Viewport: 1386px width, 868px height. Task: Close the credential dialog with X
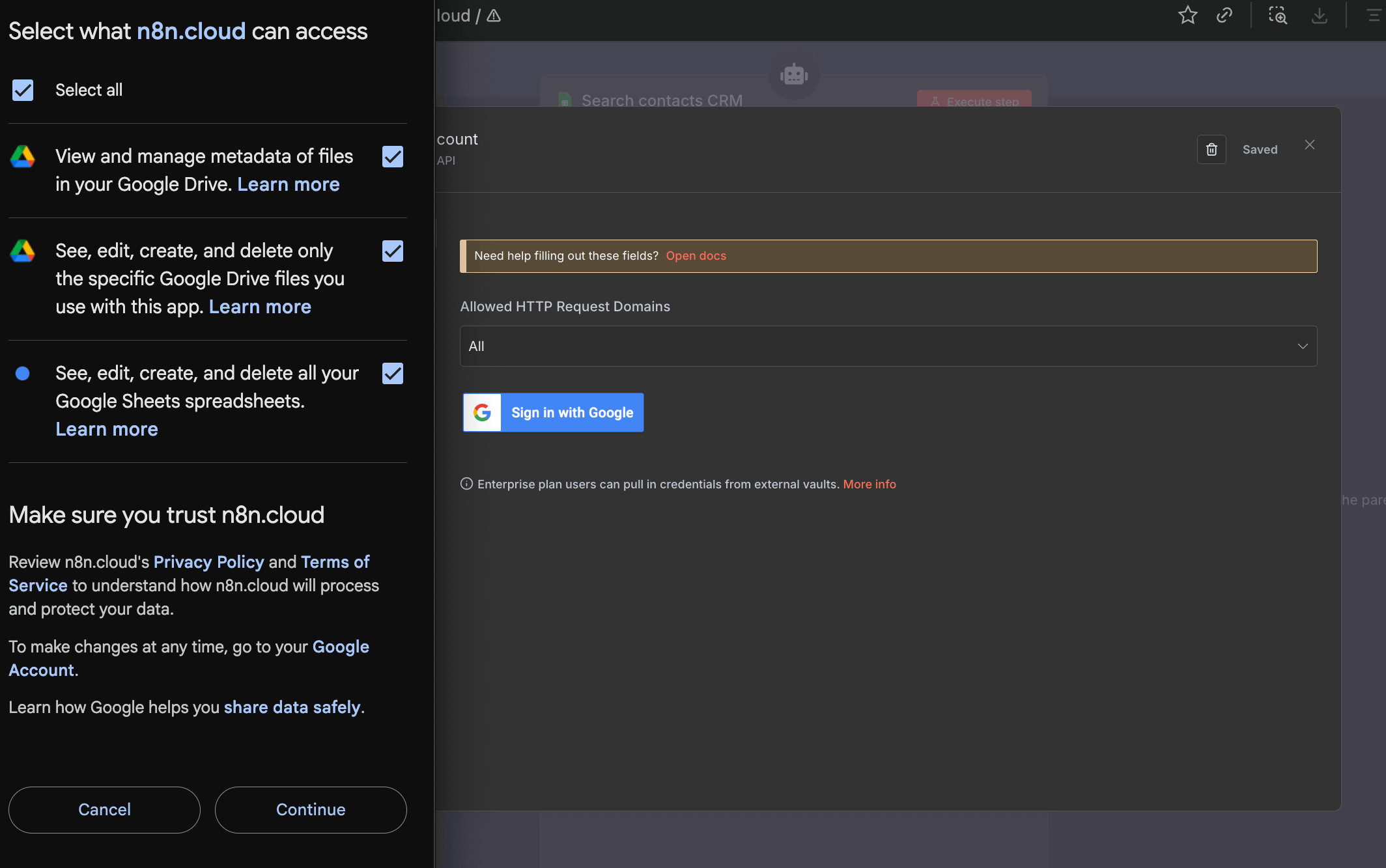[x=1310, y=145]
